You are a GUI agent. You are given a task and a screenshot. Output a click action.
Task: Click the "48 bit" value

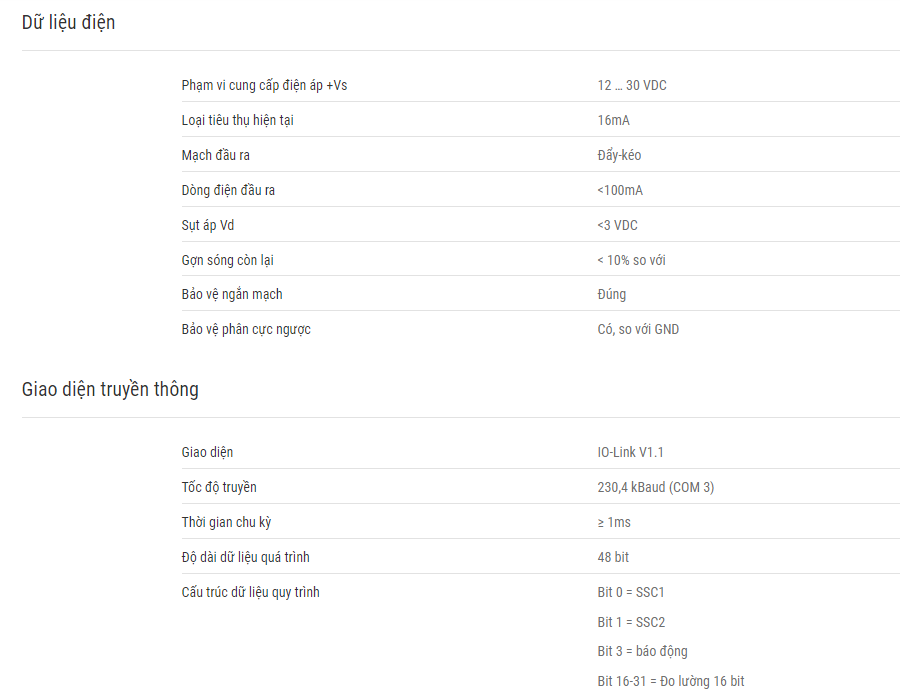(613, 557)
